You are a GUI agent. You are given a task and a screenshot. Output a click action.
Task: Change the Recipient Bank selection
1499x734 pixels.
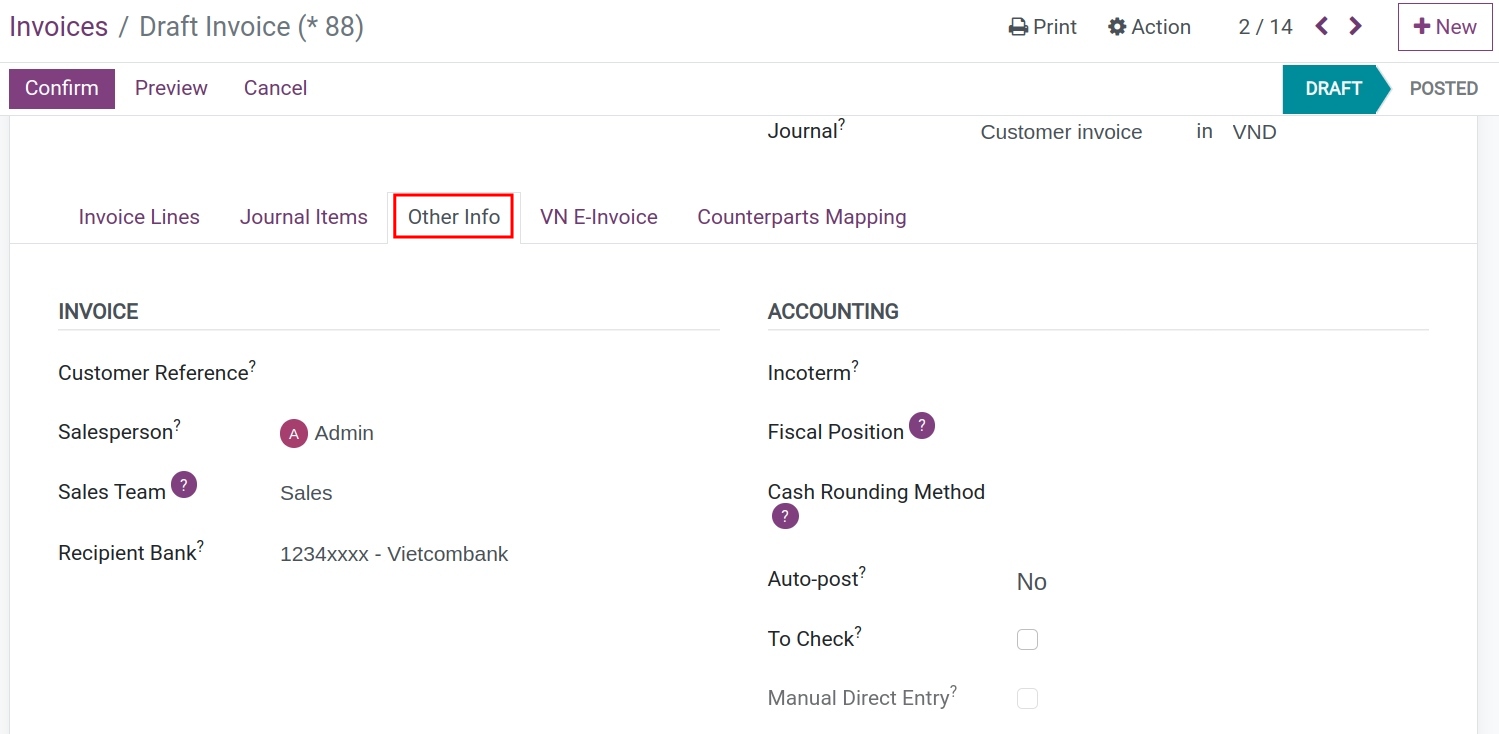point(394,553)
